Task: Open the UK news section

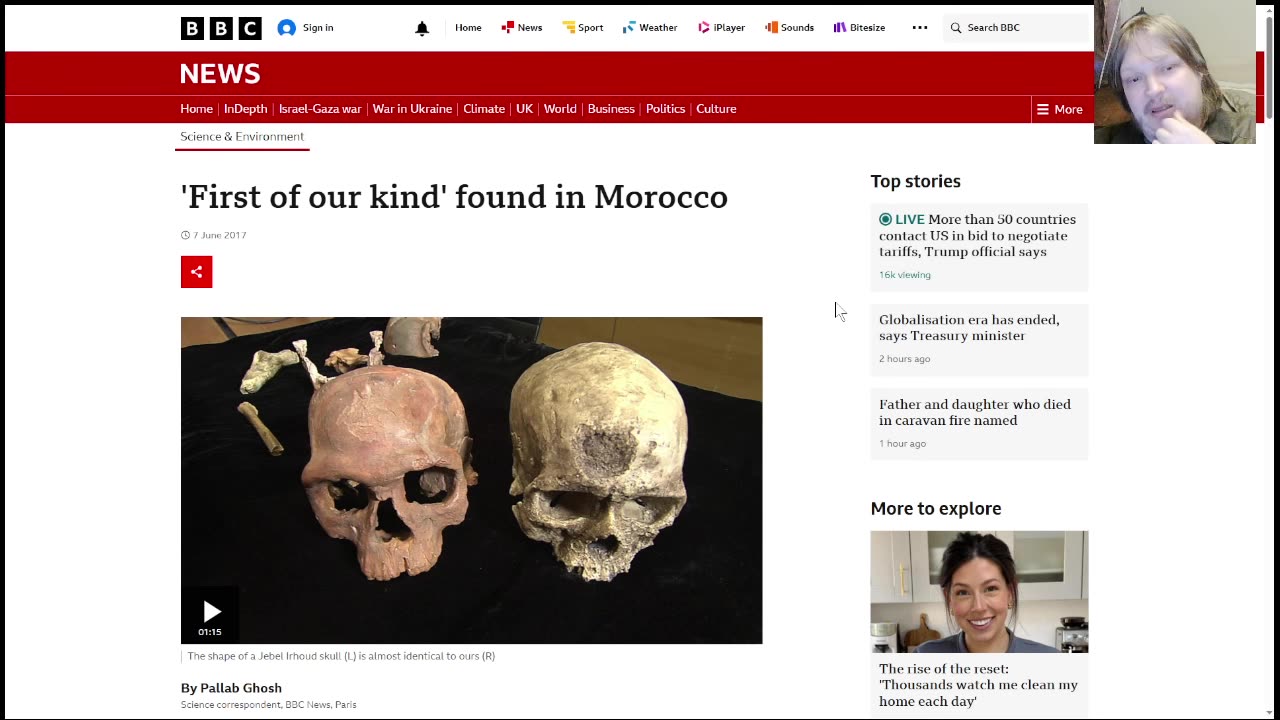Action: [x=524, y=109]
